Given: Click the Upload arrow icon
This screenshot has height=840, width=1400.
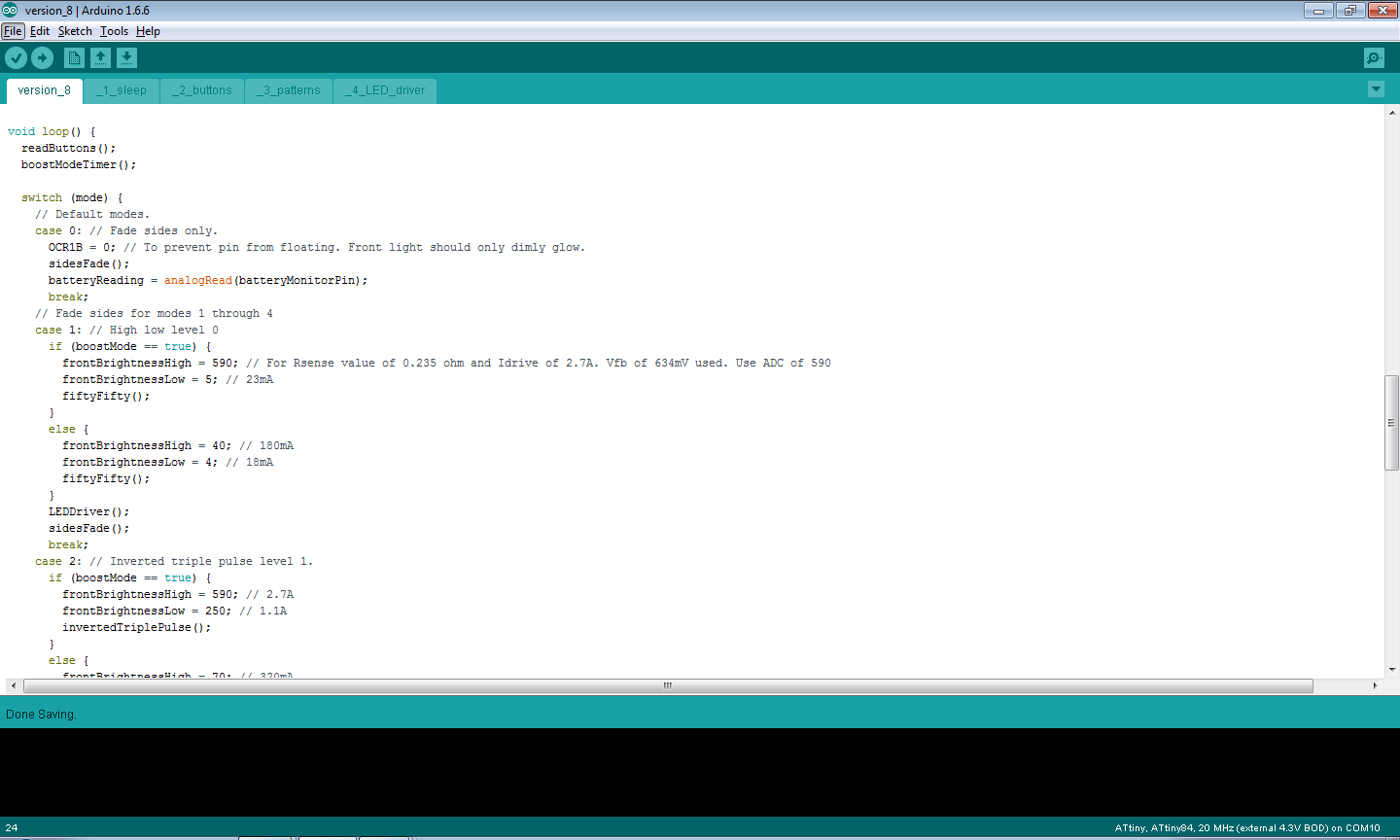Looking at the screenshot, I should [42, 57].
